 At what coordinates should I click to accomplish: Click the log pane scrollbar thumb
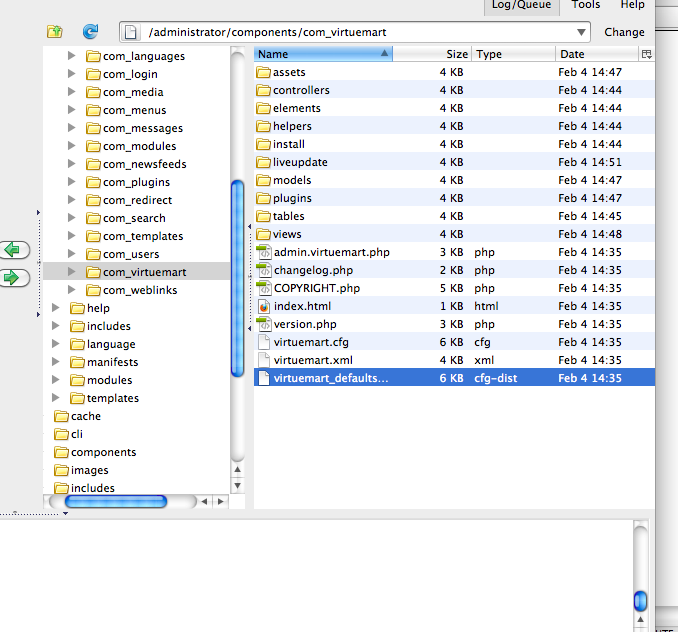(640, 601)
